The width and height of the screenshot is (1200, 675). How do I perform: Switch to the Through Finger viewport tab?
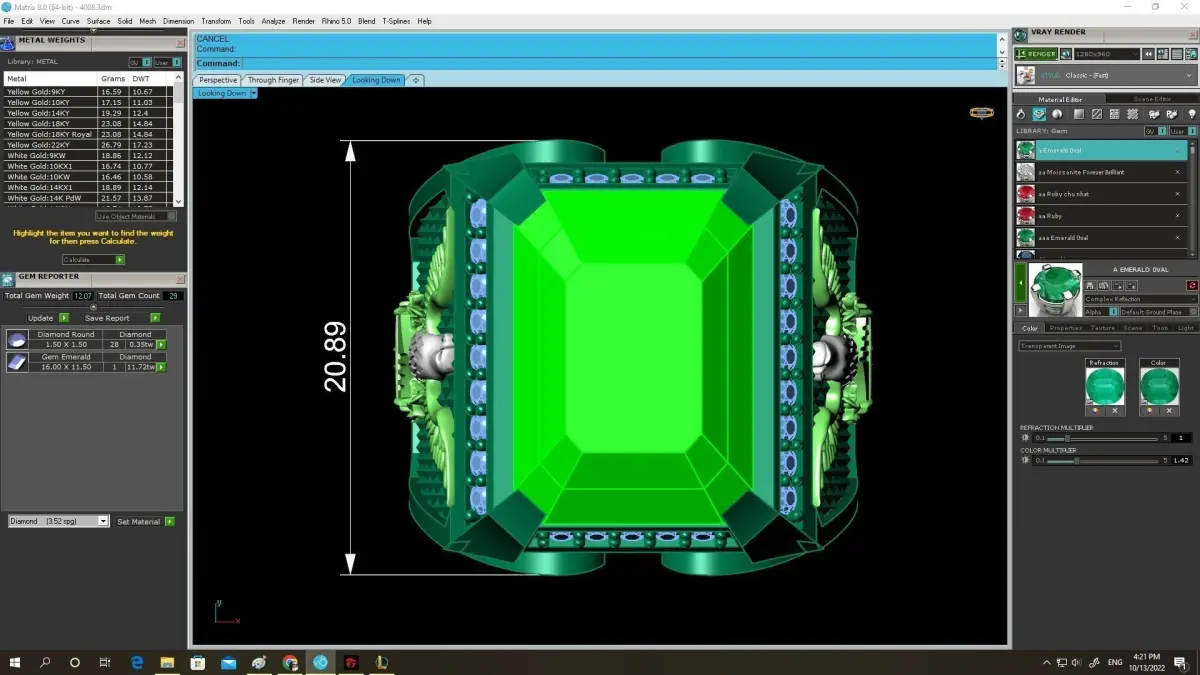coord(273,80)
